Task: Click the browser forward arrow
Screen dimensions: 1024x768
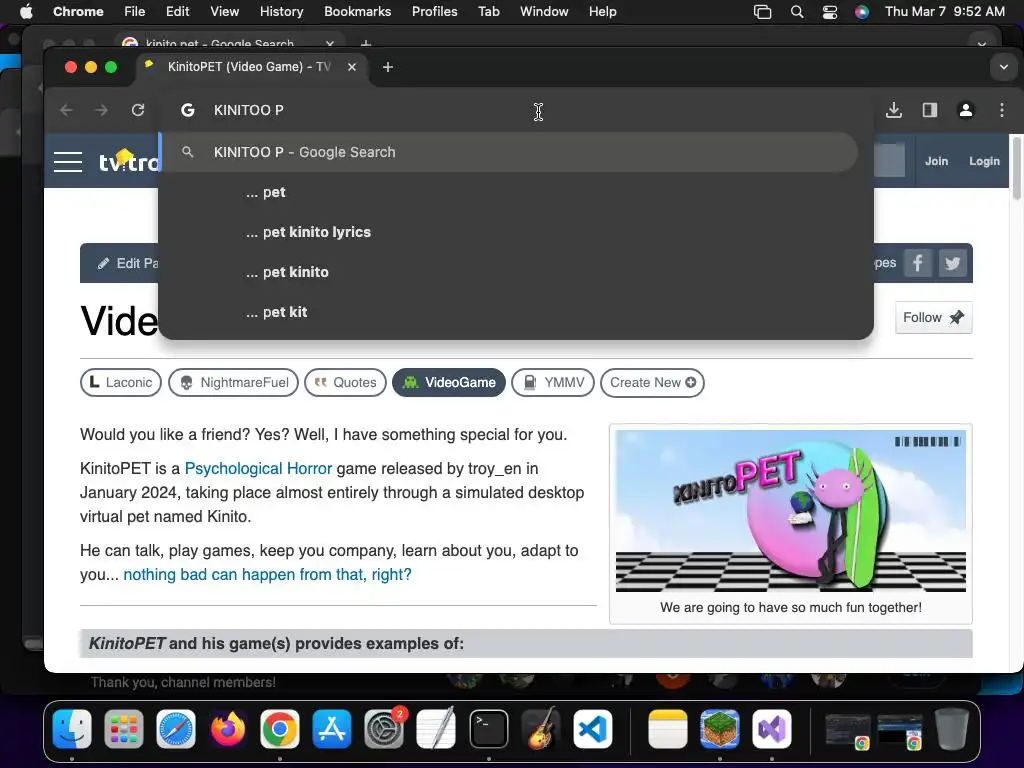Action: pyautogui.click(x=101, y=110)
